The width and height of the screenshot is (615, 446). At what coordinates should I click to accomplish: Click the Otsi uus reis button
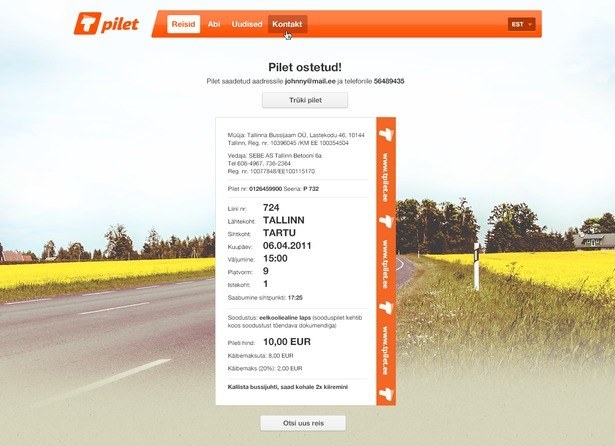pos(303,423)
